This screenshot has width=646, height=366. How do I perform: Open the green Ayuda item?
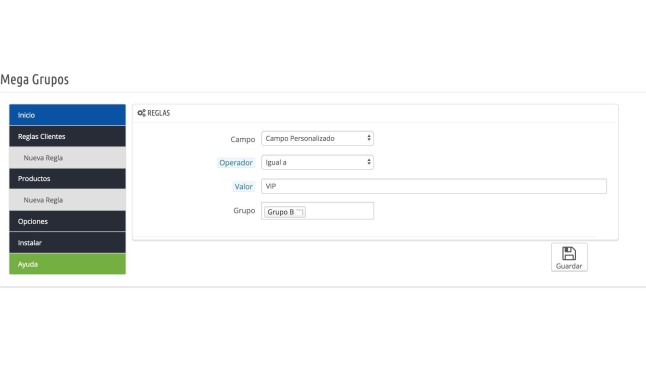point(67,264)
